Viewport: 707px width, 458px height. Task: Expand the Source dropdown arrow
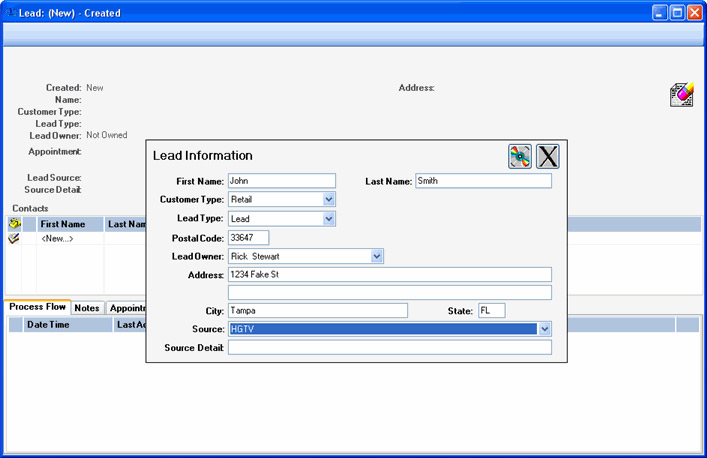pos(544,329)
